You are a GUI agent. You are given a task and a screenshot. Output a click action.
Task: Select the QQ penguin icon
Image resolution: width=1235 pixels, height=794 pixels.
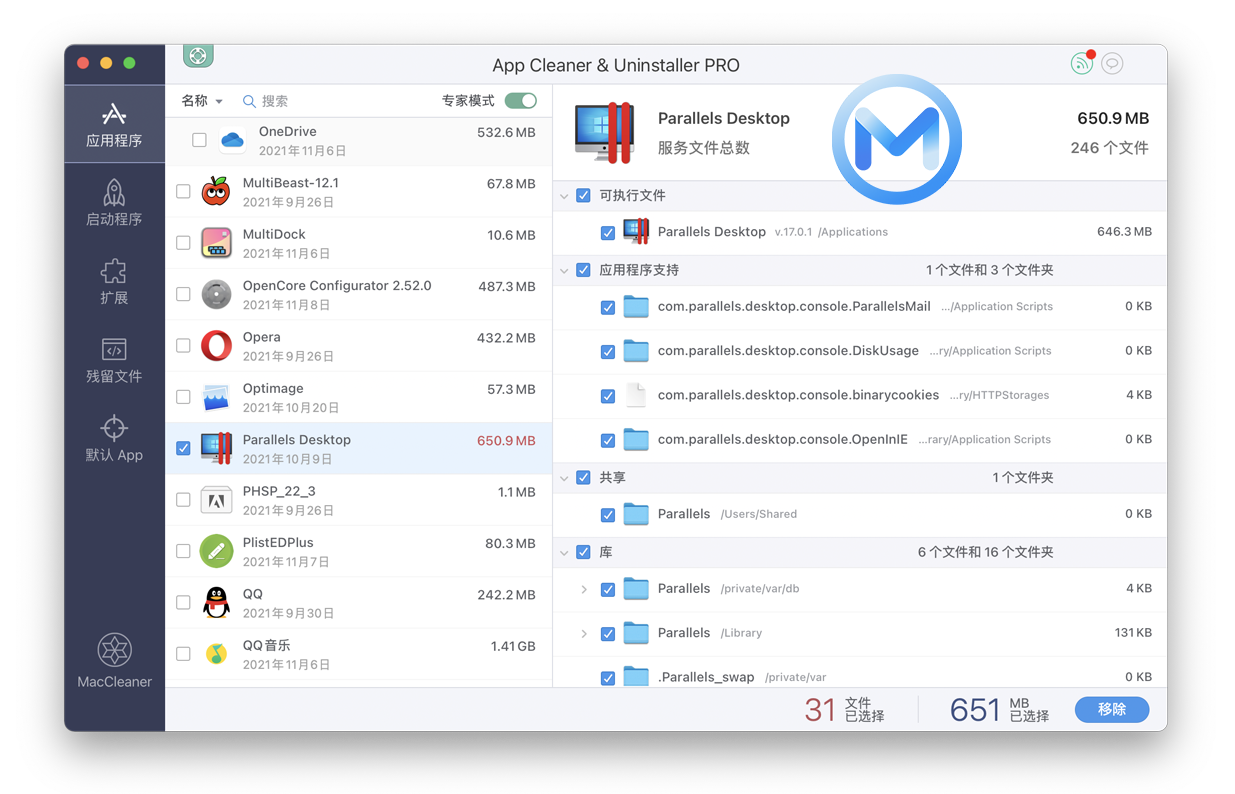(216, 603)
